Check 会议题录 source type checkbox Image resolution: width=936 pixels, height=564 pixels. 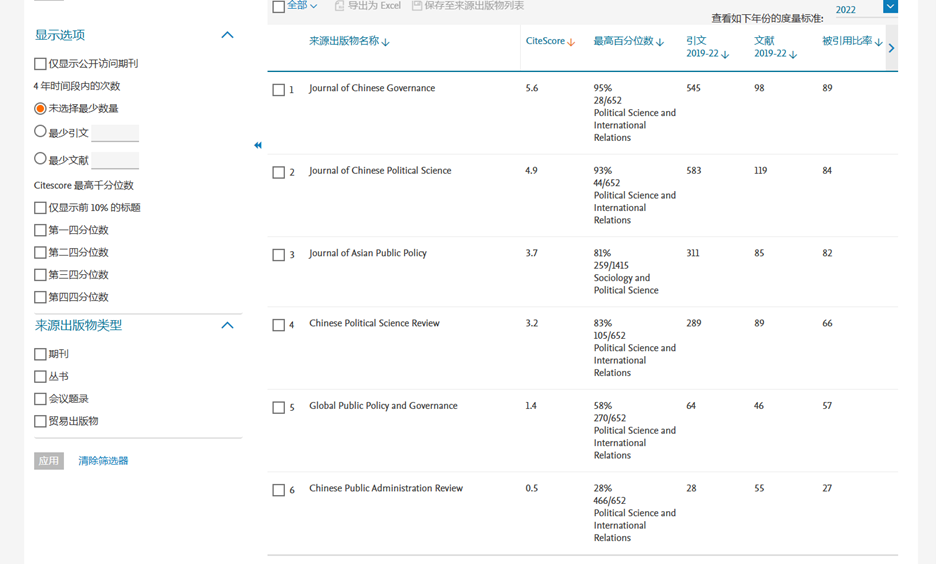click(x=40, y=399)
